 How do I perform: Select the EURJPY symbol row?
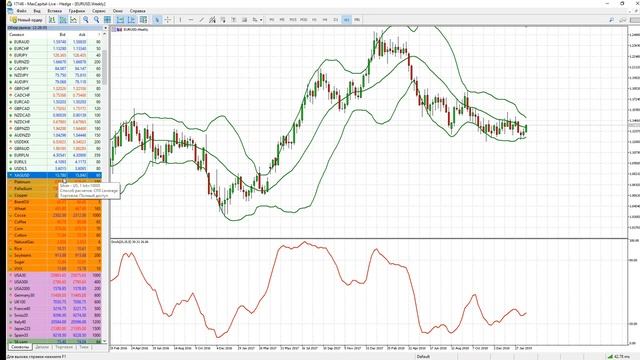[55, 55]
